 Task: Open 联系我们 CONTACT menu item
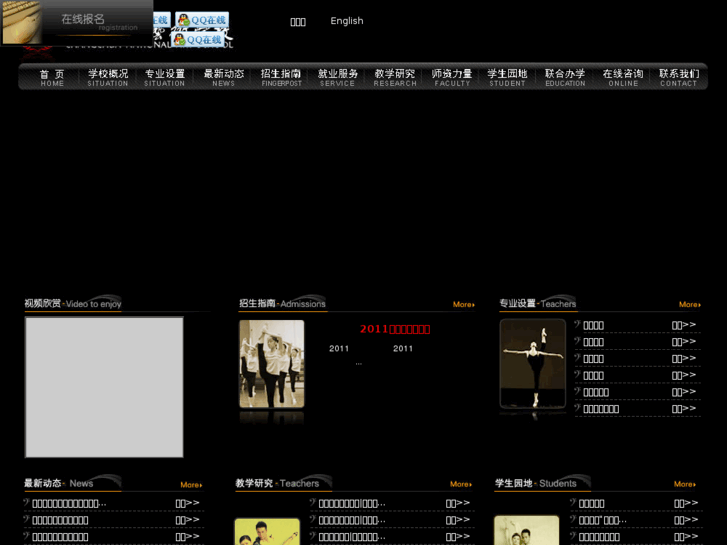point(679,77)
